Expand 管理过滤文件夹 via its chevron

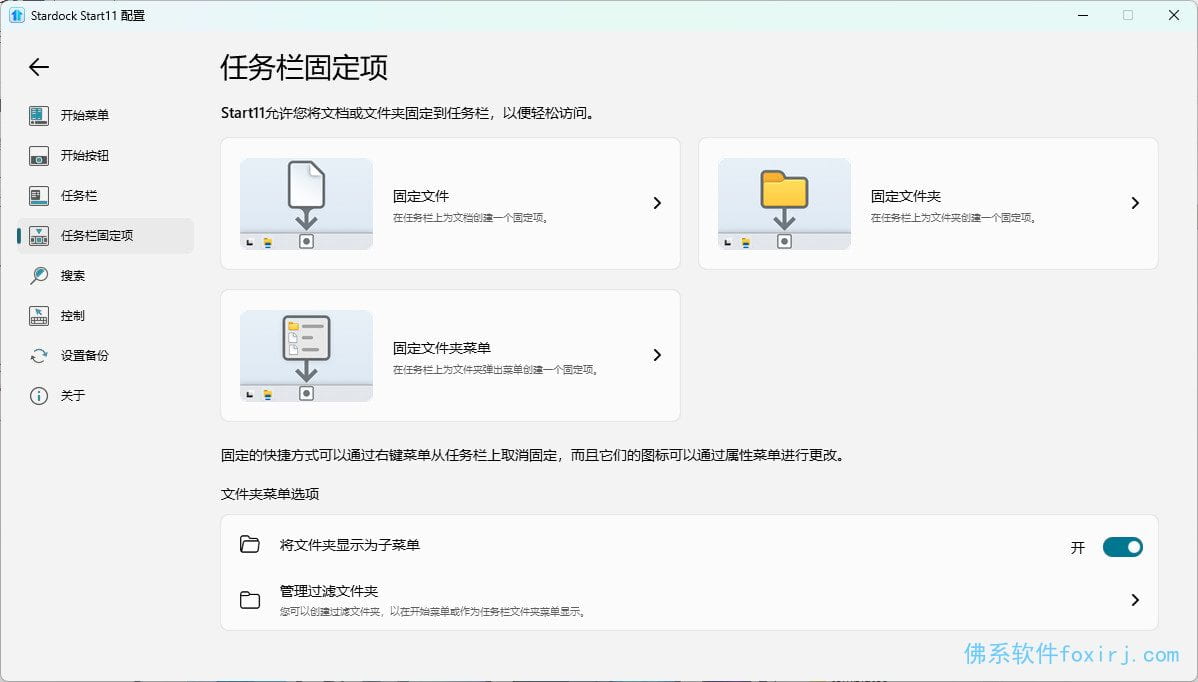coord(1135,600)
